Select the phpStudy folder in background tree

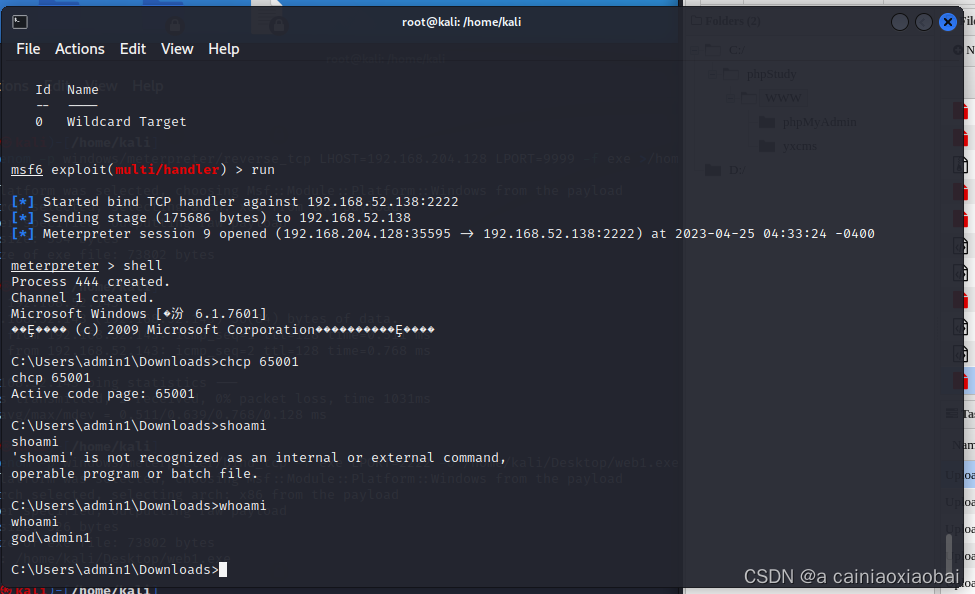point(771,74)
